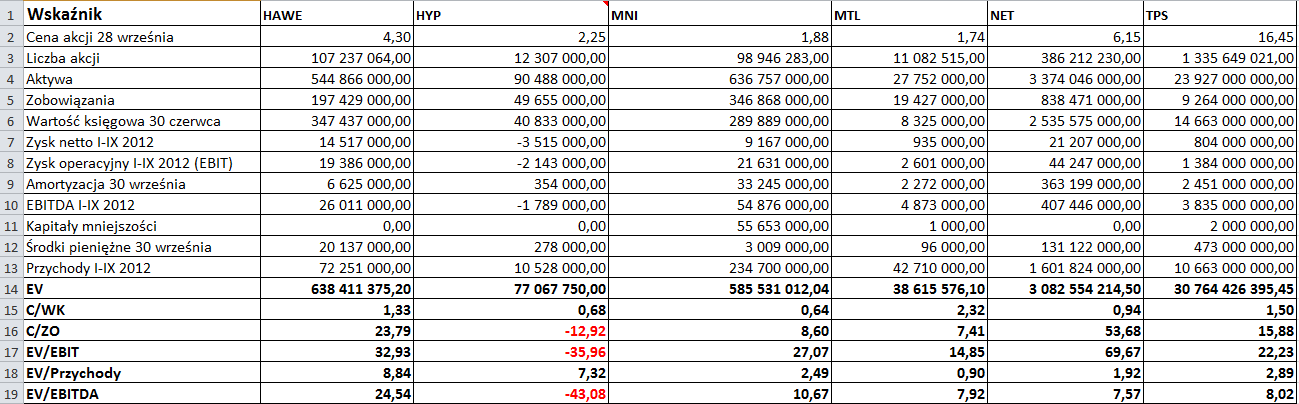Click EV/EBITDA value 8,02
The image size is (1299, 404).
point(1220,393)
